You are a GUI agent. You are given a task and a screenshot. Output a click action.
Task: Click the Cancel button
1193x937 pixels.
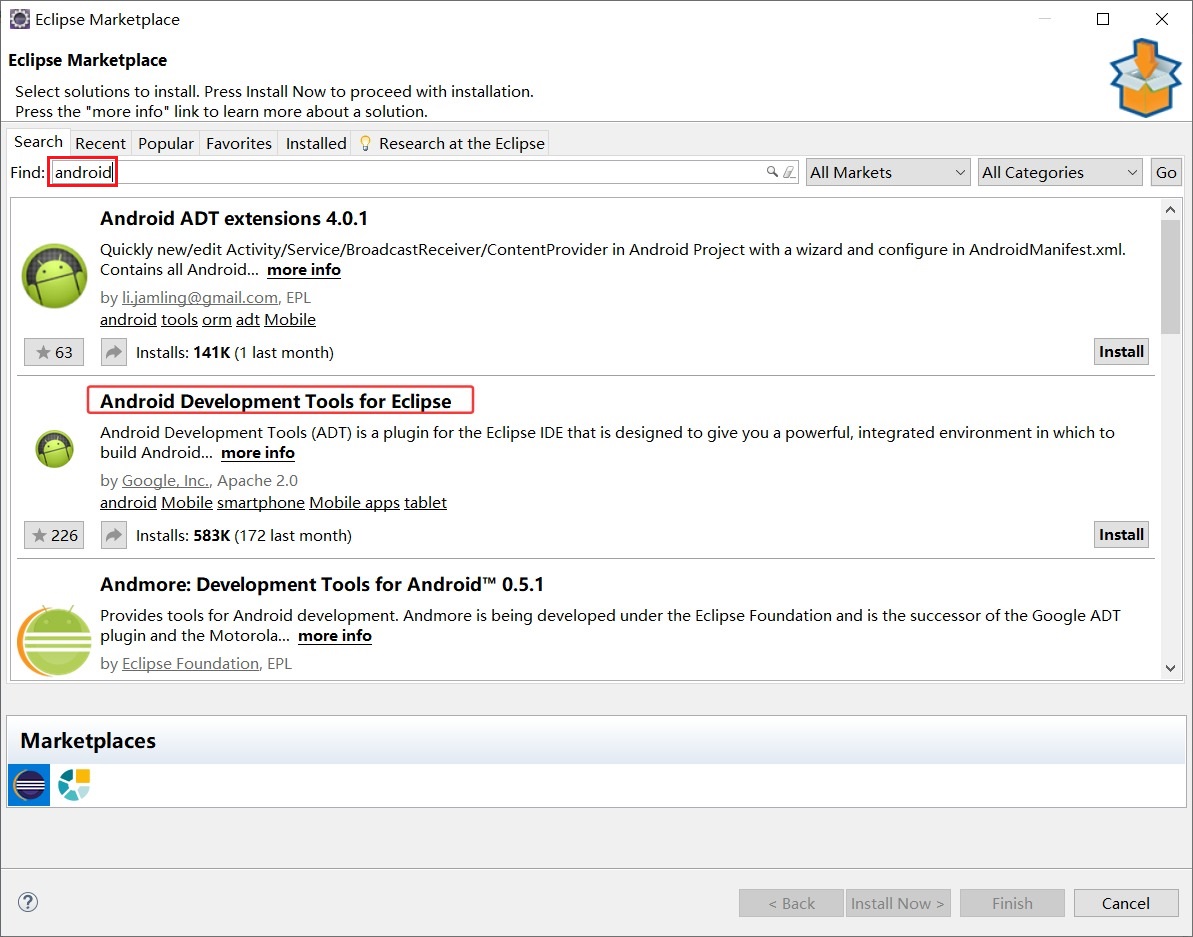[x=1125, y=903]
